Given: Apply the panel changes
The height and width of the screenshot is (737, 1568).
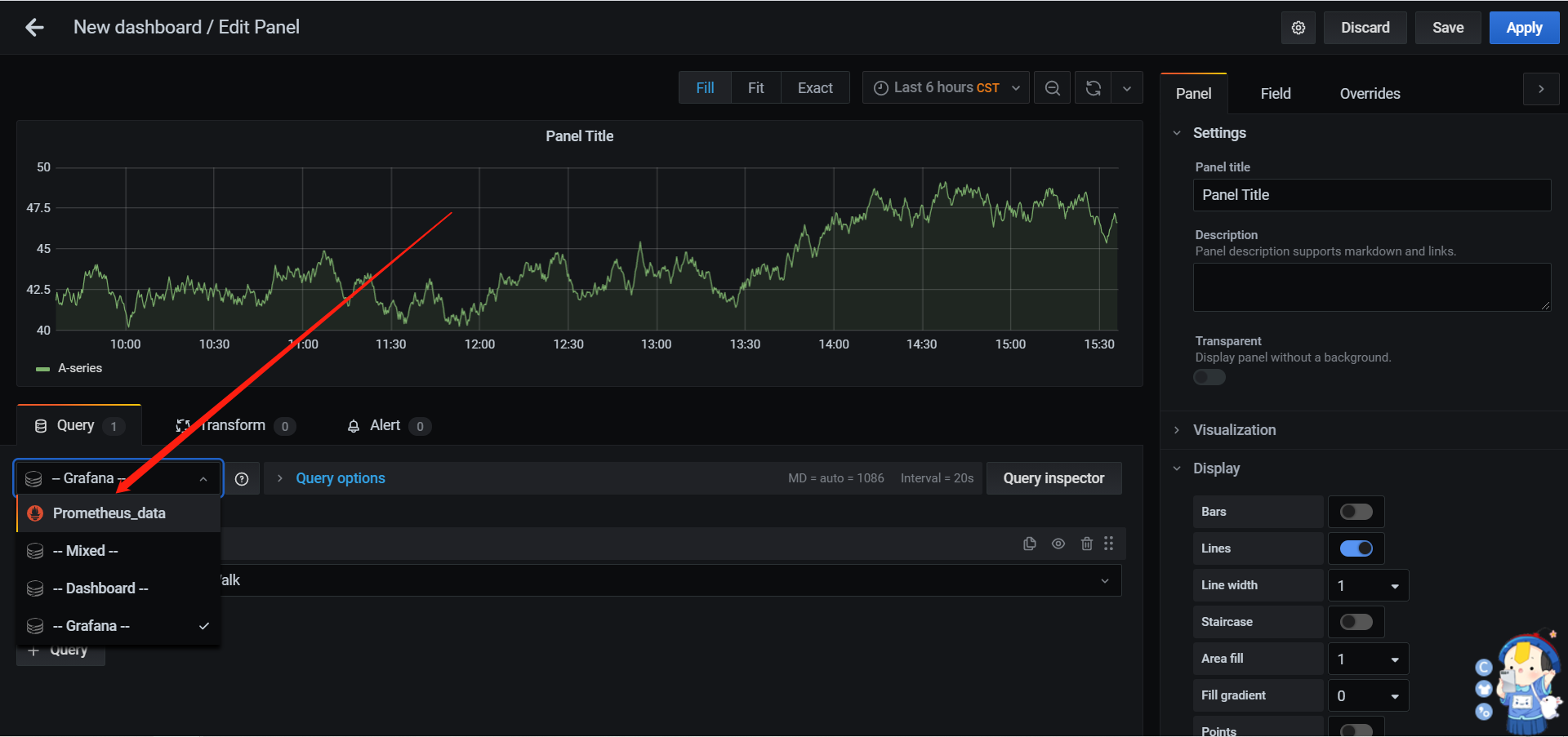Looking at the screenshot, I should pos(1524,28).
